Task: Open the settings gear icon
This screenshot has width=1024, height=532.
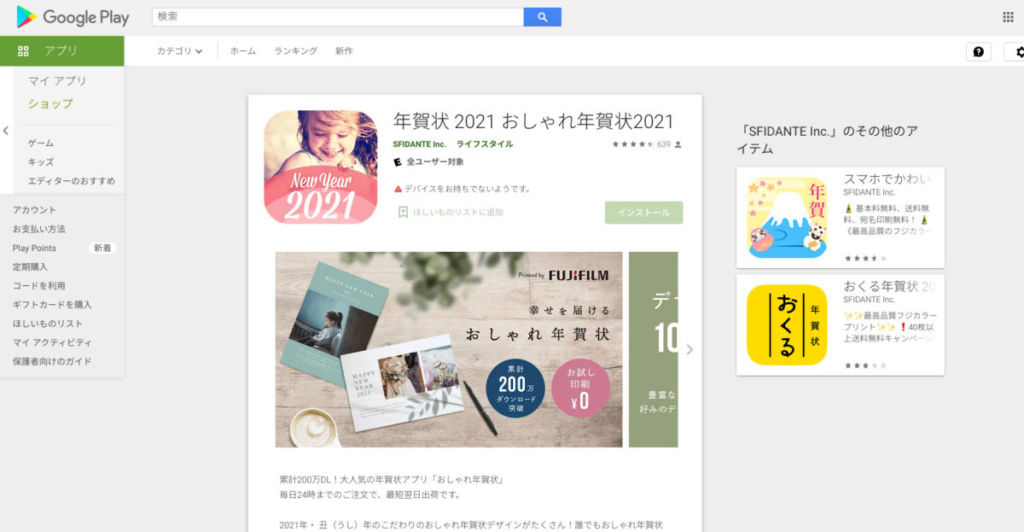Action: click(1018, 52)
